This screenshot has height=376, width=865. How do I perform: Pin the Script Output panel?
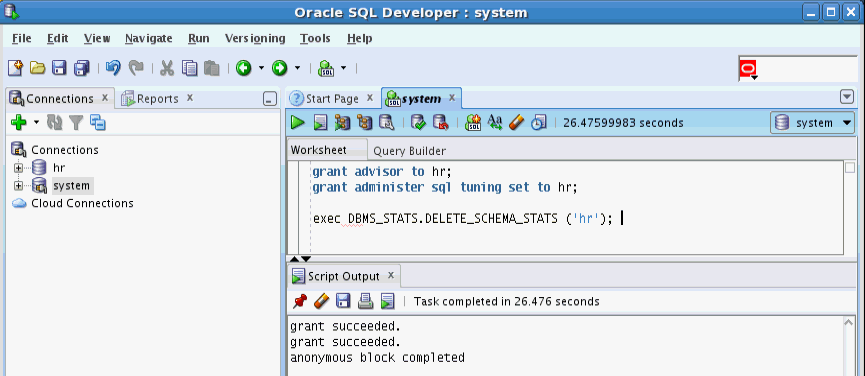click(300, 301)
